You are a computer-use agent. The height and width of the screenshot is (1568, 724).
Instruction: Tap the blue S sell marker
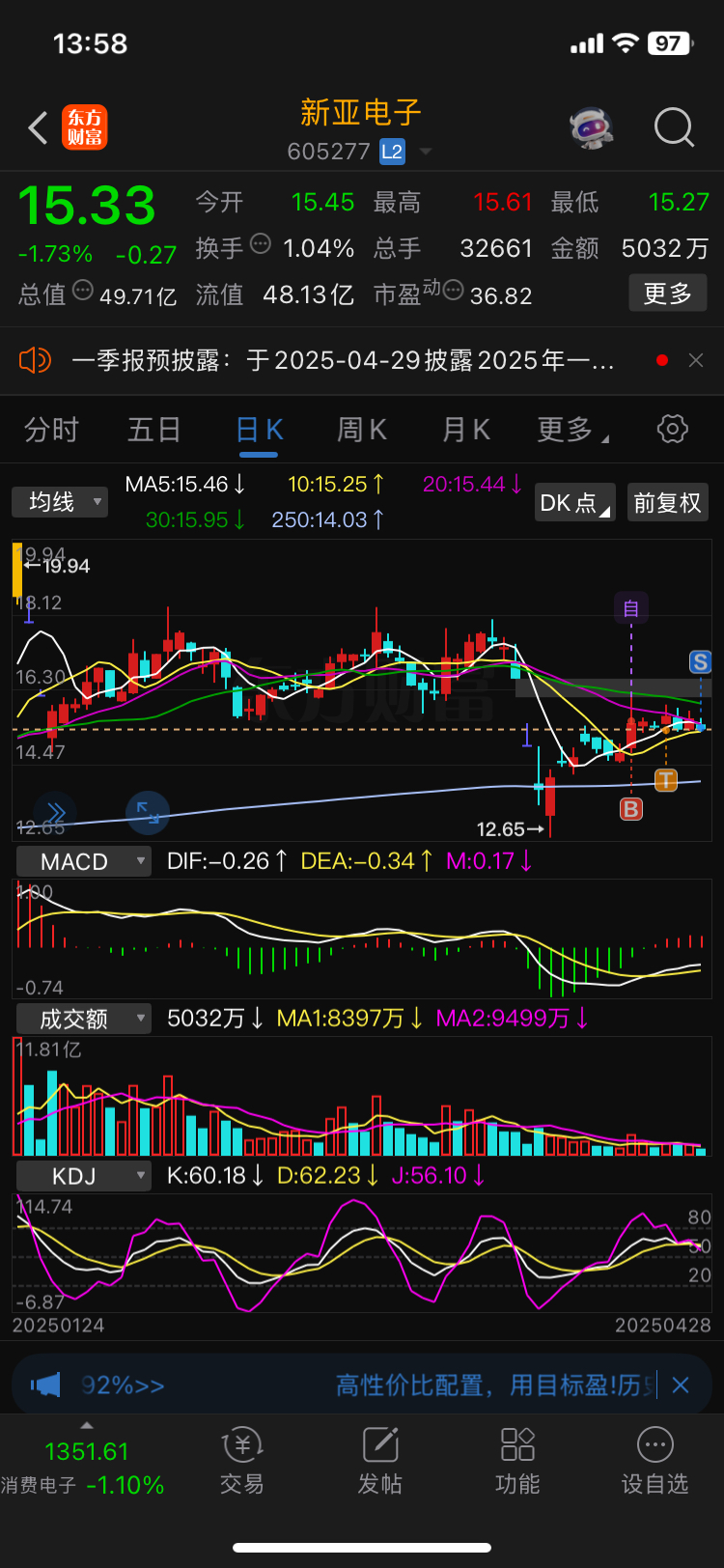pyautogui.click(x=701, y=662)
